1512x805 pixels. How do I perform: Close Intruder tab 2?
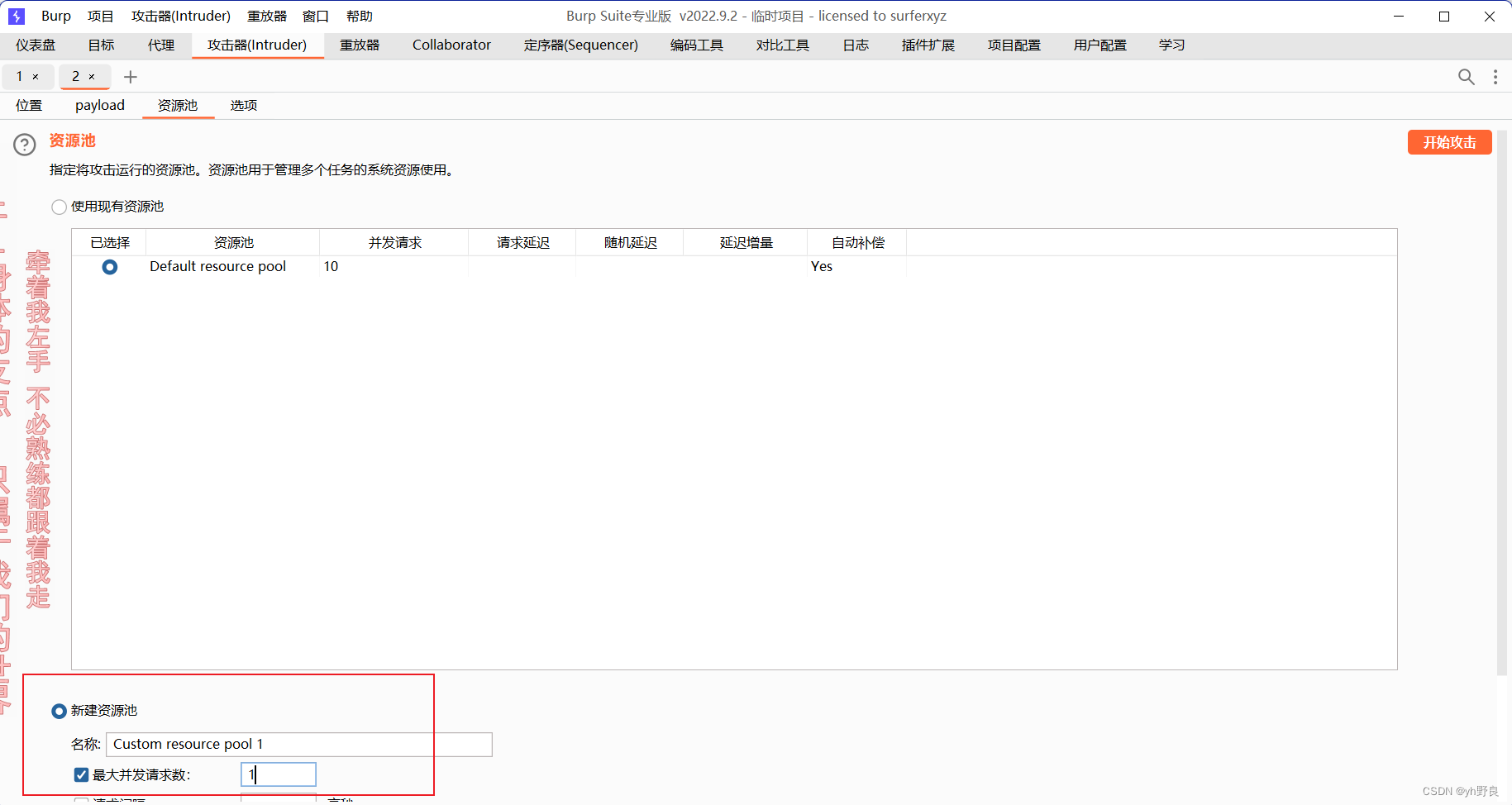(x=92, y=77)
